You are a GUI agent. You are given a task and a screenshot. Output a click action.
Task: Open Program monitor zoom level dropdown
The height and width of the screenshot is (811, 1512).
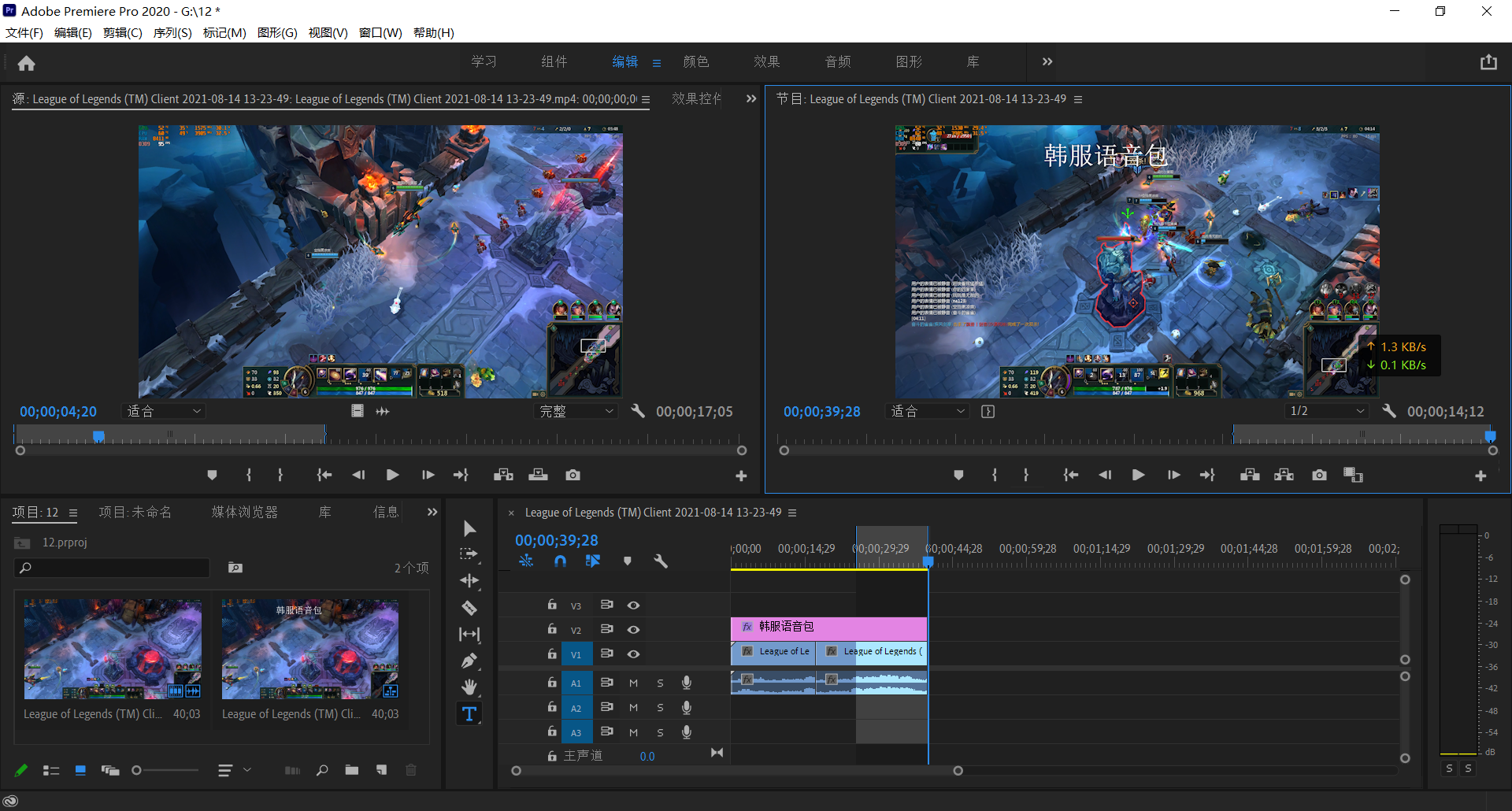928,411
